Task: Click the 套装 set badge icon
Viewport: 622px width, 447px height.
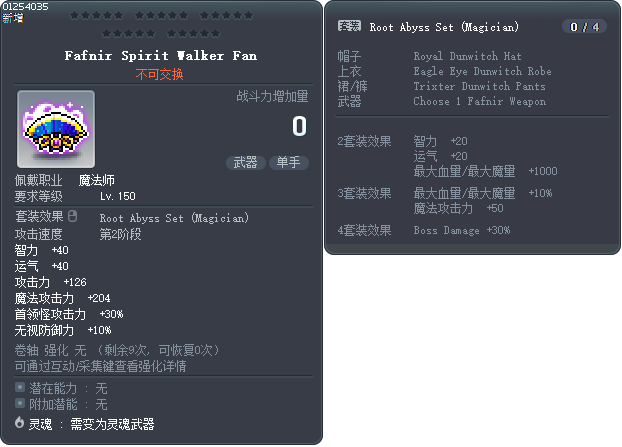Action: pos(349,27)
